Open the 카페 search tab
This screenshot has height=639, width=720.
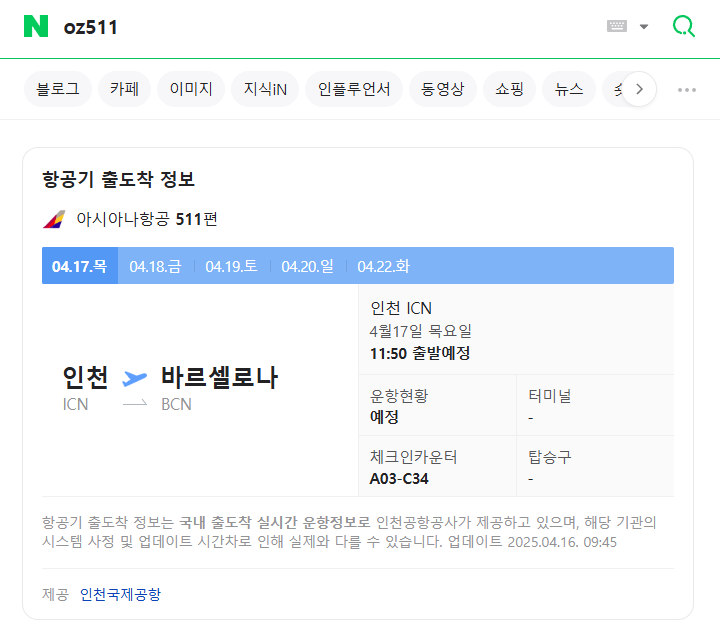click(124, 89)
